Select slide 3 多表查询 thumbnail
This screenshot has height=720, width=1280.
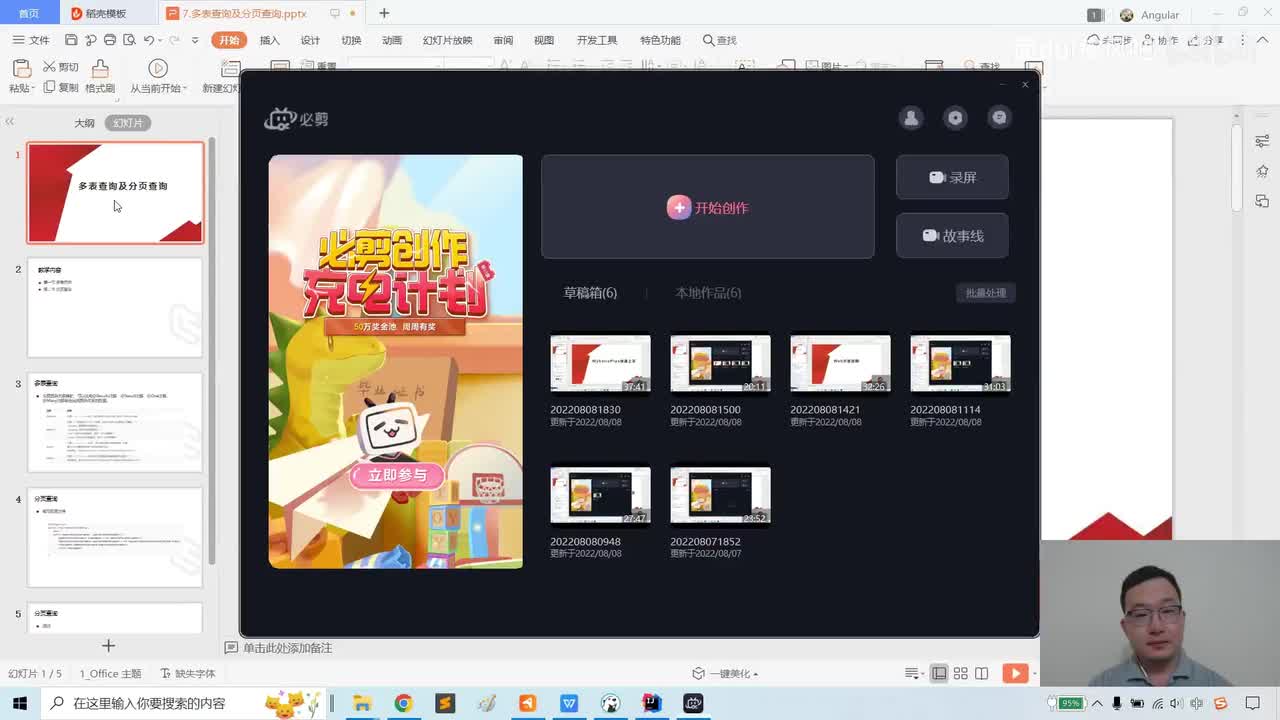coord(115,422)
